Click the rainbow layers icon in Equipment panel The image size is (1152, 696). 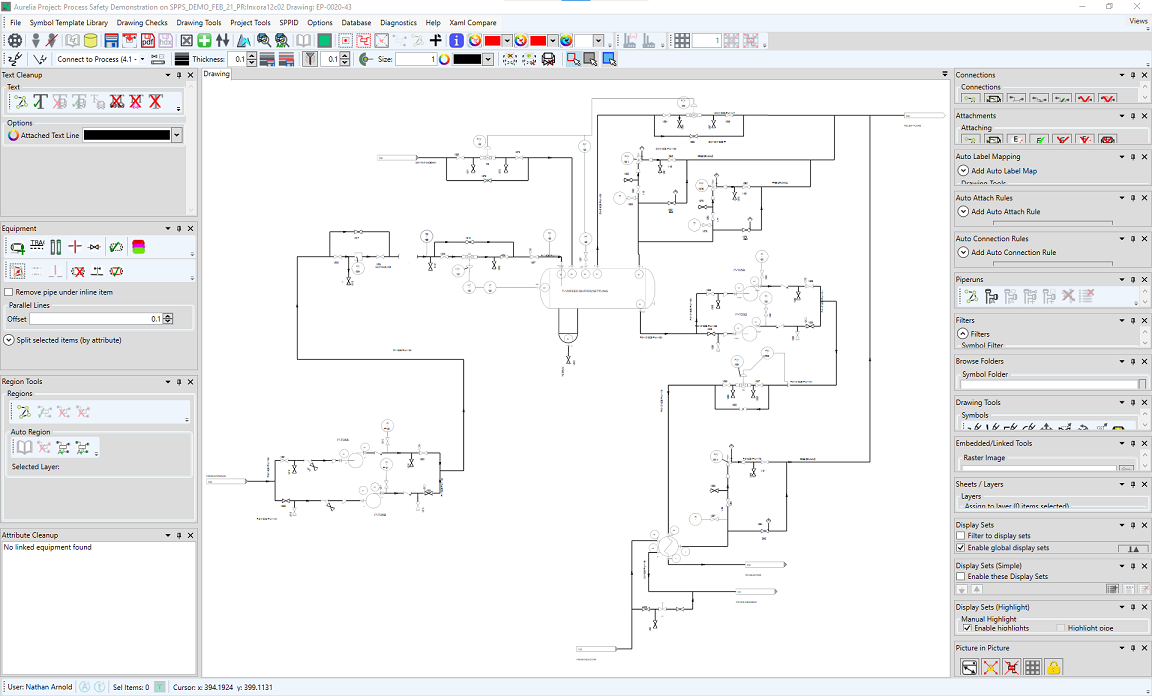pyautogui.click(x=139, y=247)
